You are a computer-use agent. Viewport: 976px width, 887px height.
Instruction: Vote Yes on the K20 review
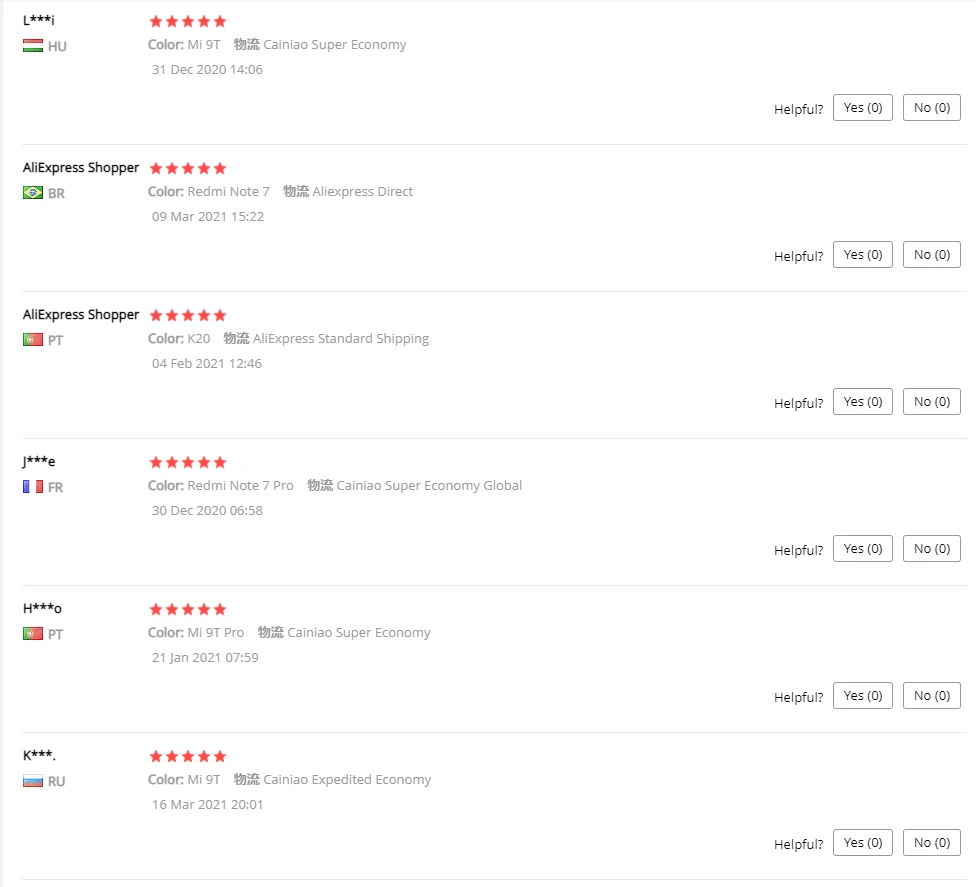pyautogui.click(x=863, y=401)
